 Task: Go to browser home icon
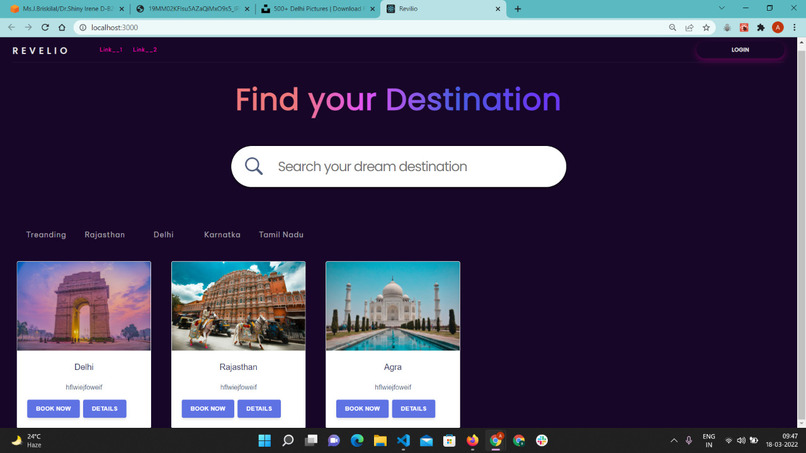[x=62, y=27]
